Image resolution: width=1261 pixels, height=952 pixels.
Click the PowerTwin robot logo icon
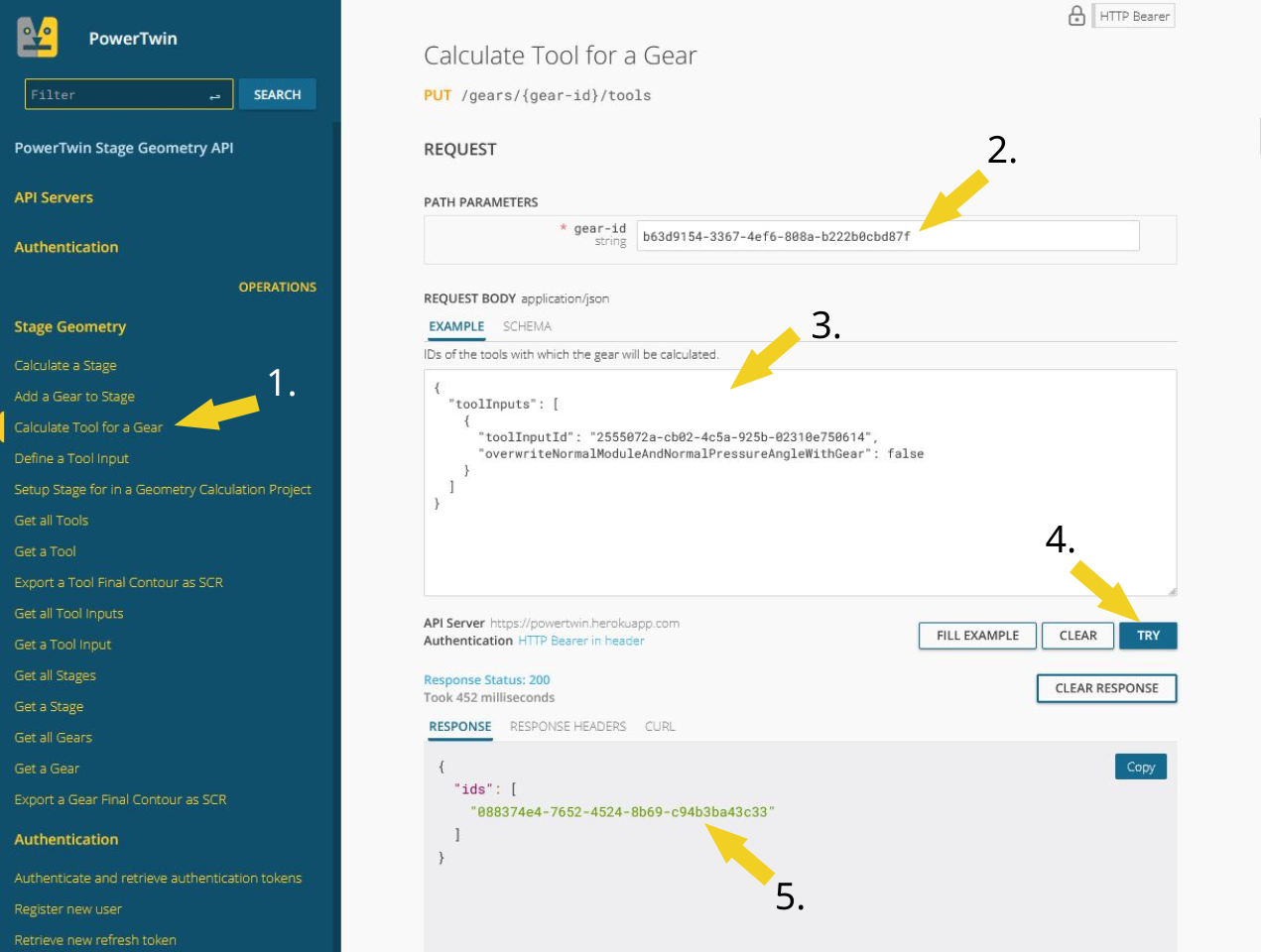[x=38, y=38]
